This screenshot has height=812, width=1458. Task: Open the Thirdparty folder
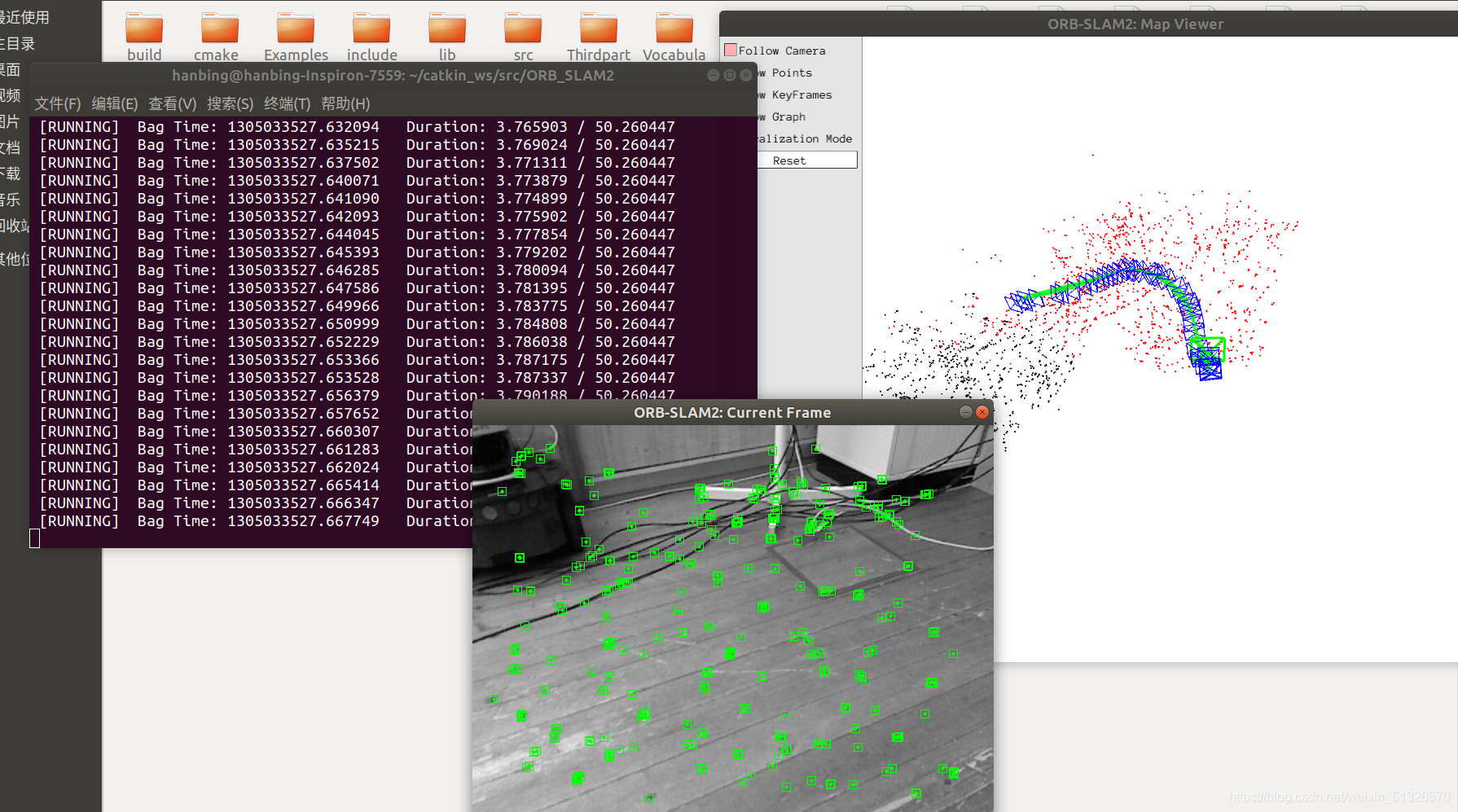(599, 37)
